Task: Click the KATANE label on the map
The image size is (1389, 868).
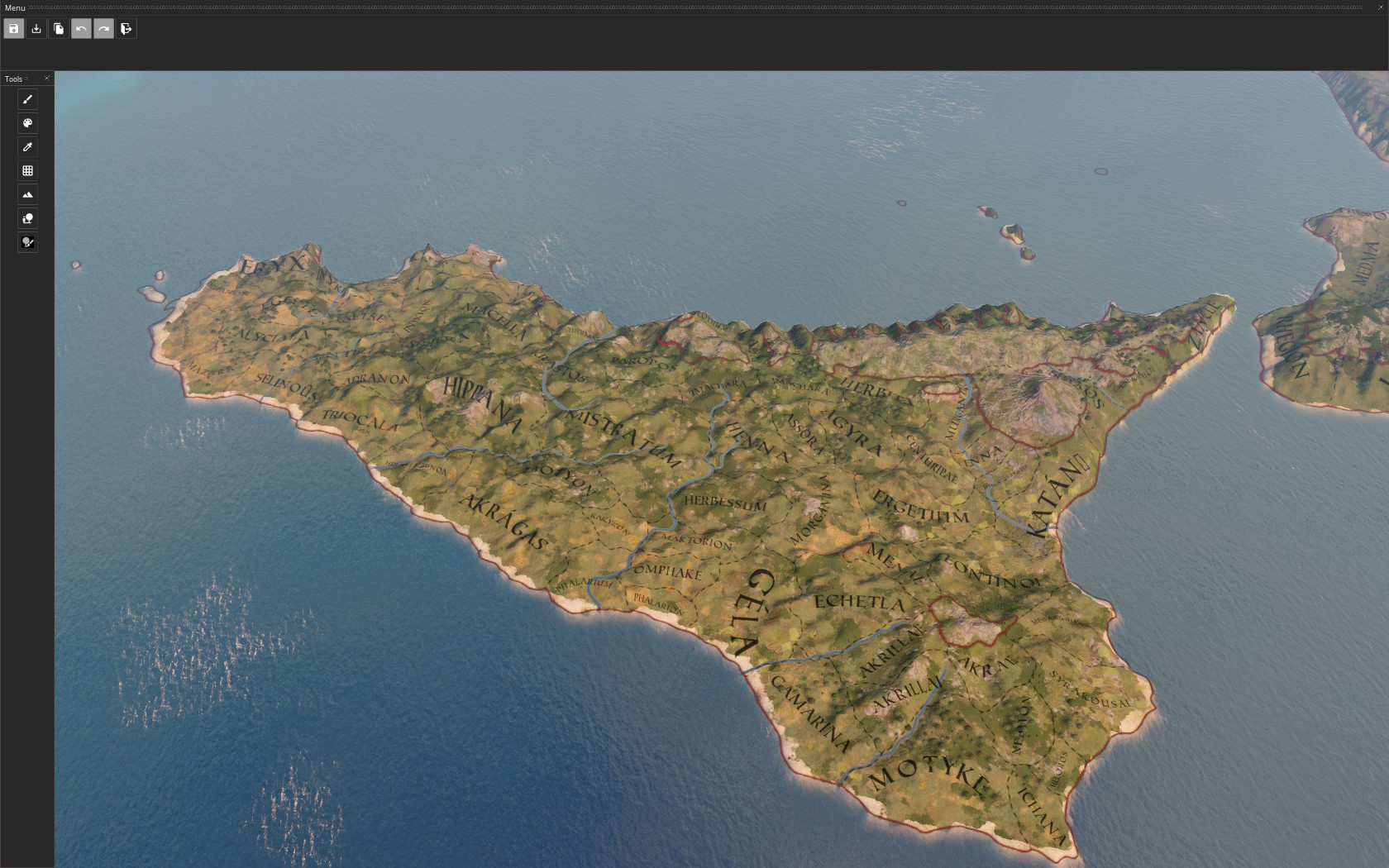Action: [x=1059, y=497]
